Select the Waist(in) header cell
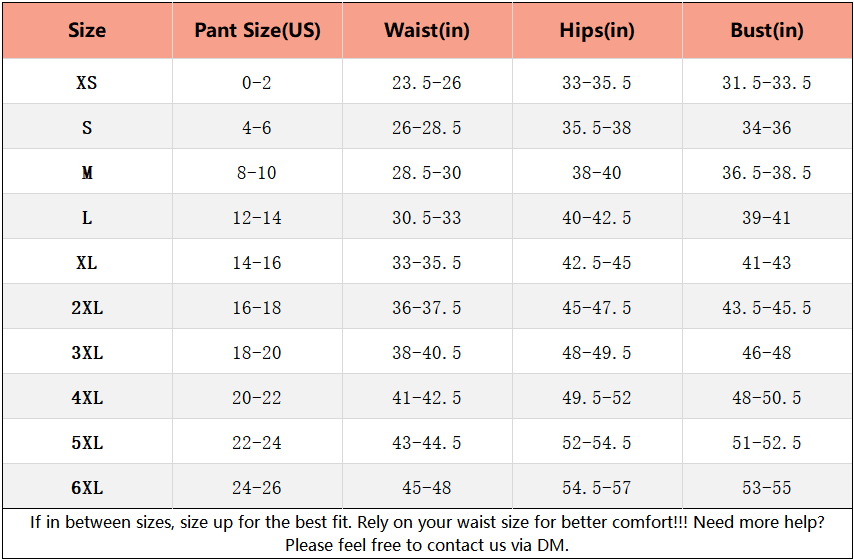Image resolution: width=854 pixels, height=560 pixels. tap(427, 30)
